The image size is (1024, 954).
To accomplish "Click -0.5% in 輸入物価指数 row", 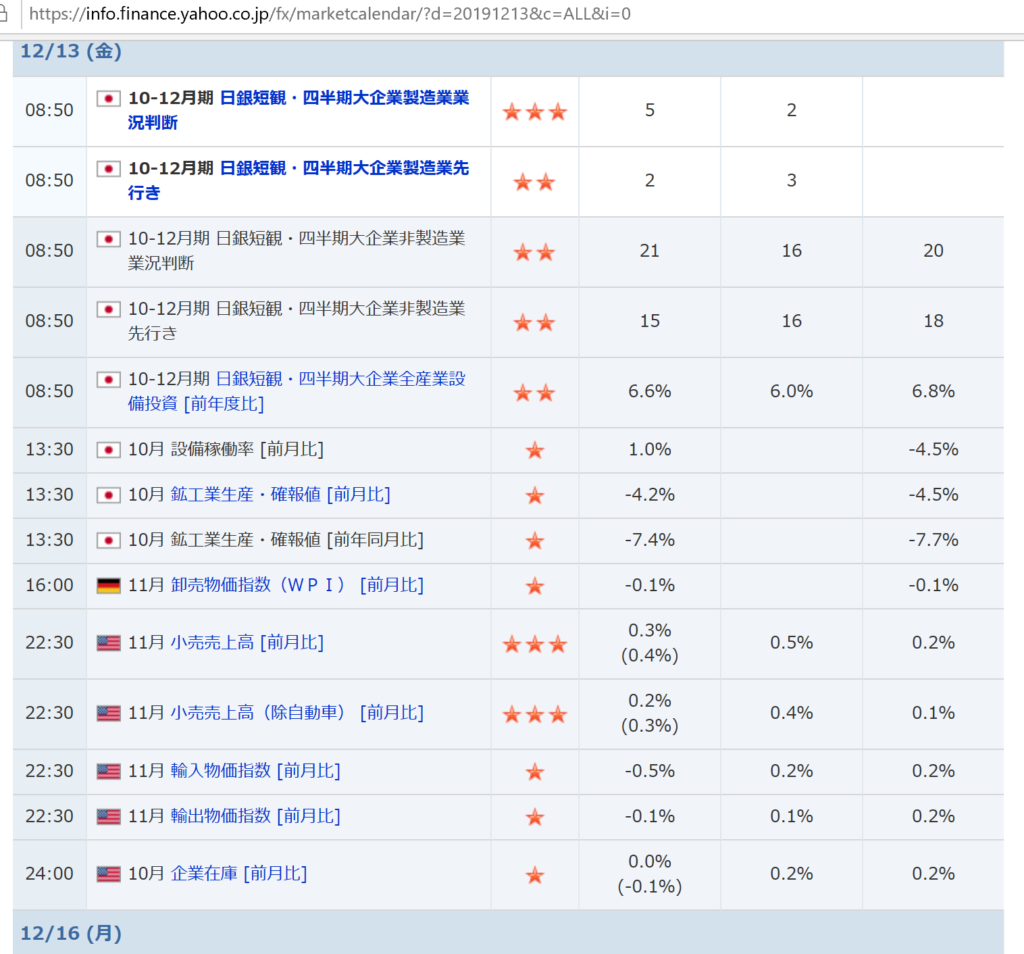I will 650,771.
